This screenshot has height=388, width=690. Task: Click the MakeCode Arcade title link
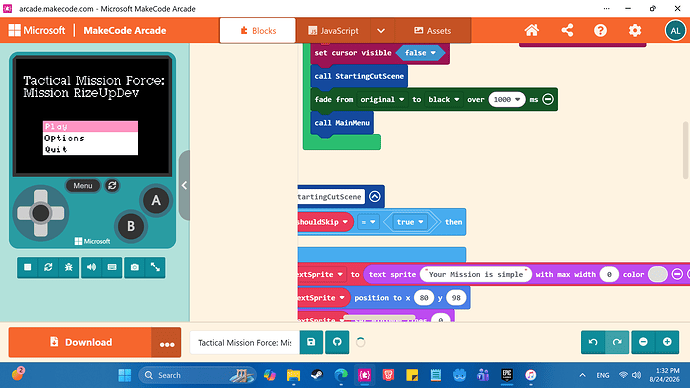(125, 30)
